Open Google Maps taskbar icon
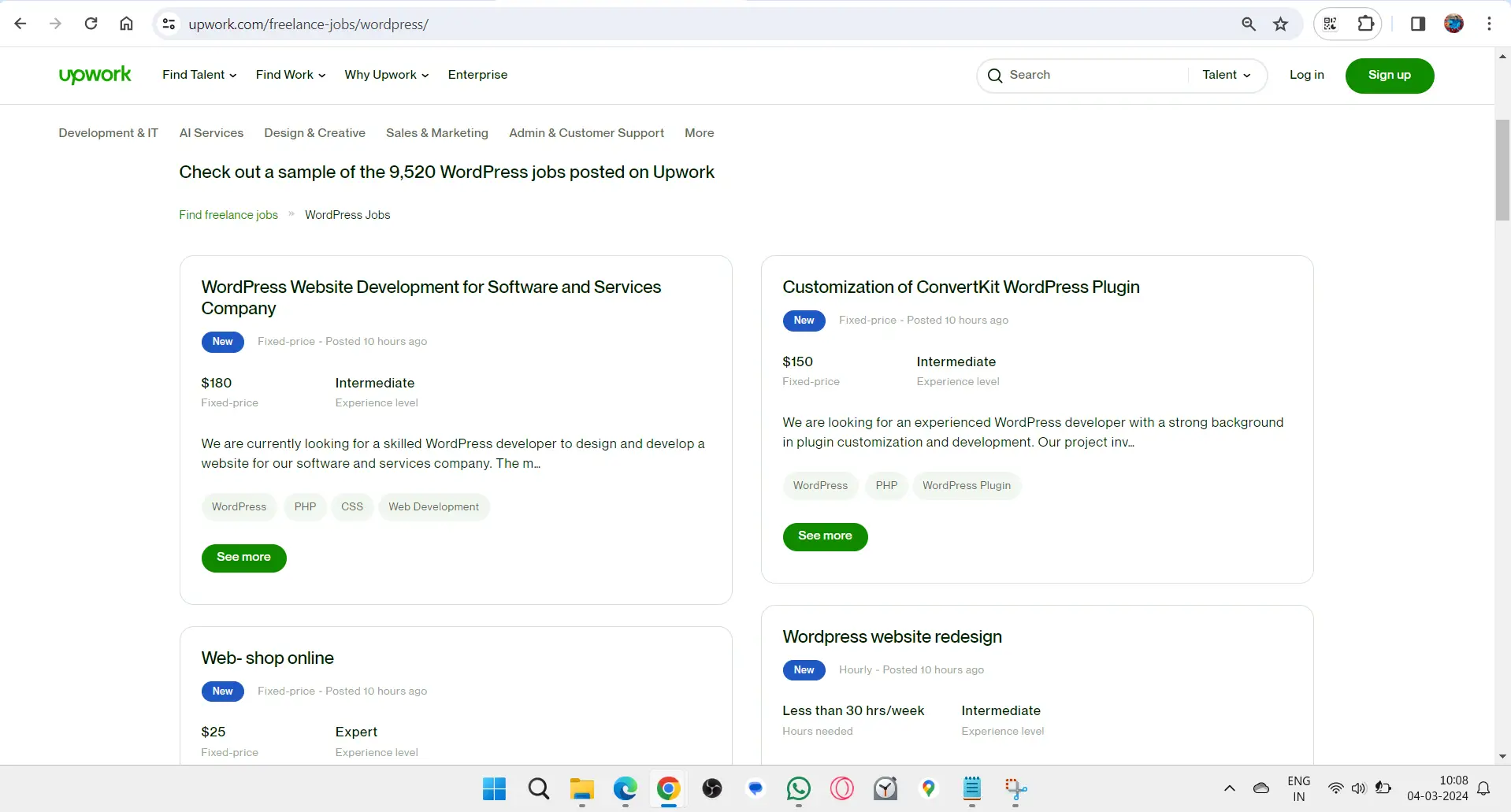 point(929,788)
